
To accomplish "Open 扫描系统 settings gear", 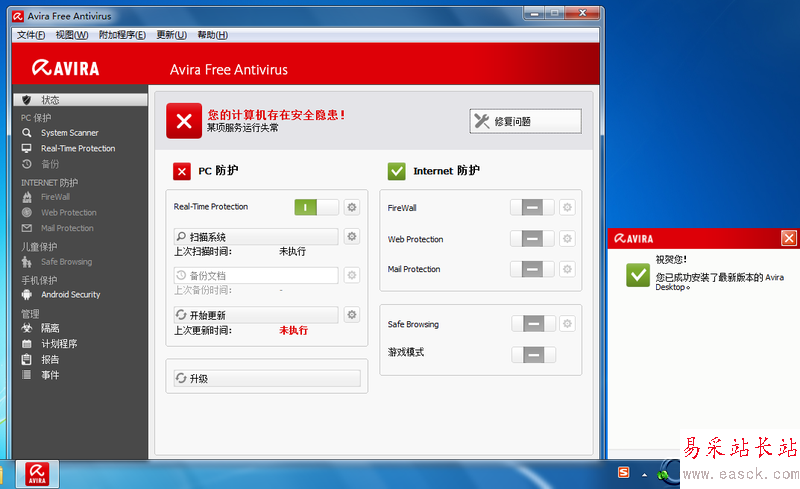I will (x=352, y=236).
